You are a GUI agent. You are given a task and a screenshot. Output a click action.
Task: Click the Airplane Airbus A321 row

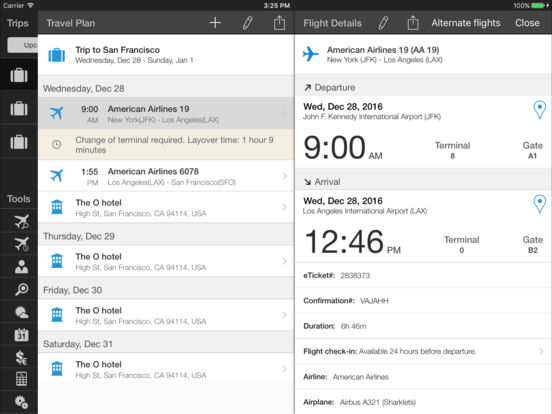tap(423, 402)
